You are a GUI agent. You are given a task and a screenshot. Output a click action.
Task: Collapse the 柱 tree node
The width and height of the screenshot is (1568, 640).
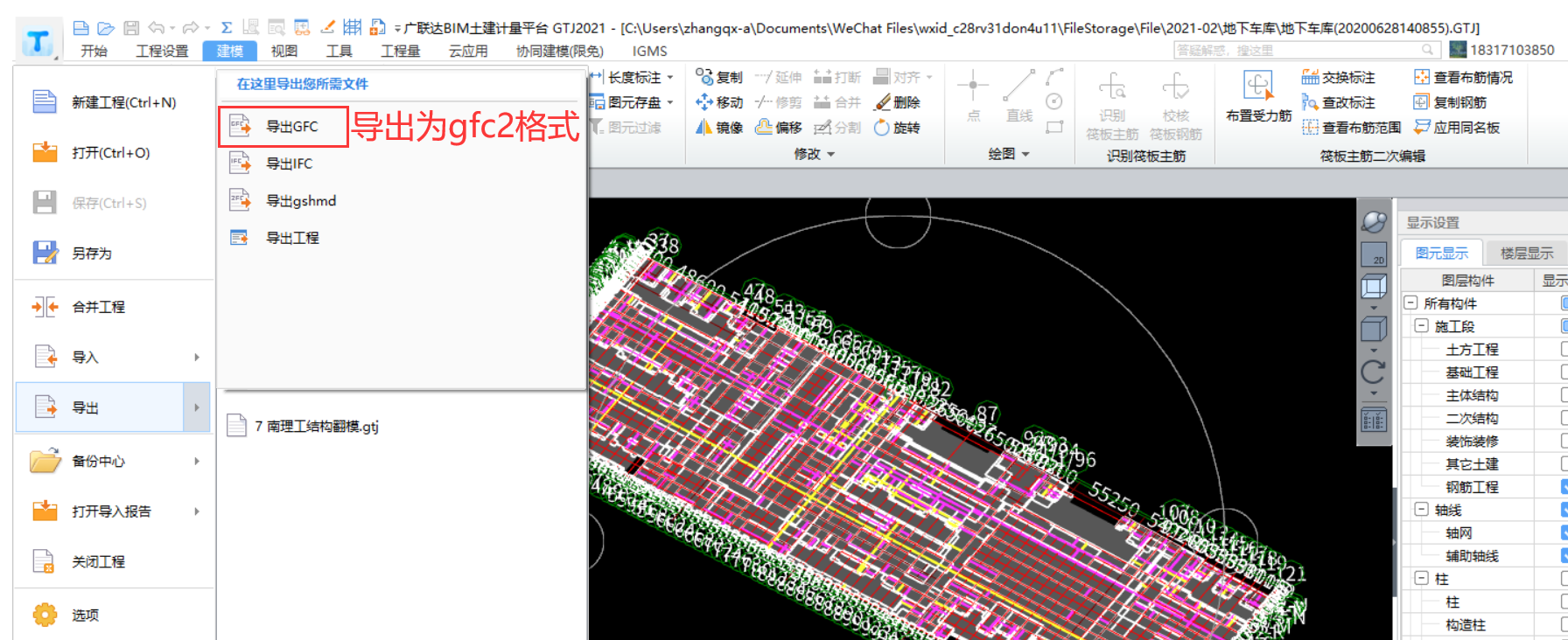coord(1422,578)
